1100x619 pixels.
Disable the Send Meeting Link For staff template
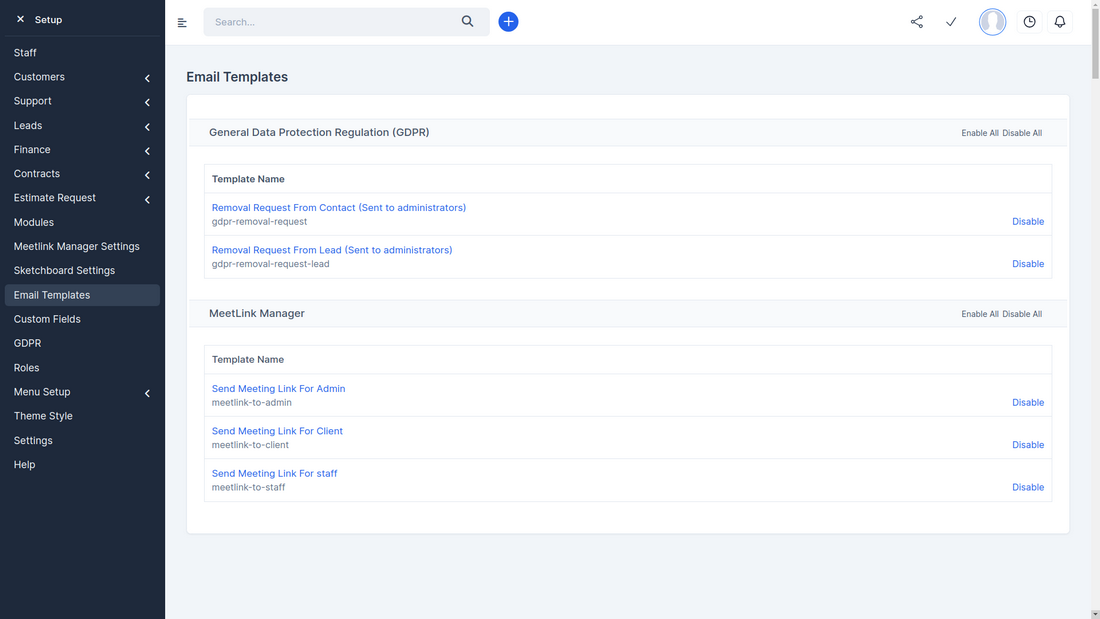pyautogui.click(x=1028, y=487)
